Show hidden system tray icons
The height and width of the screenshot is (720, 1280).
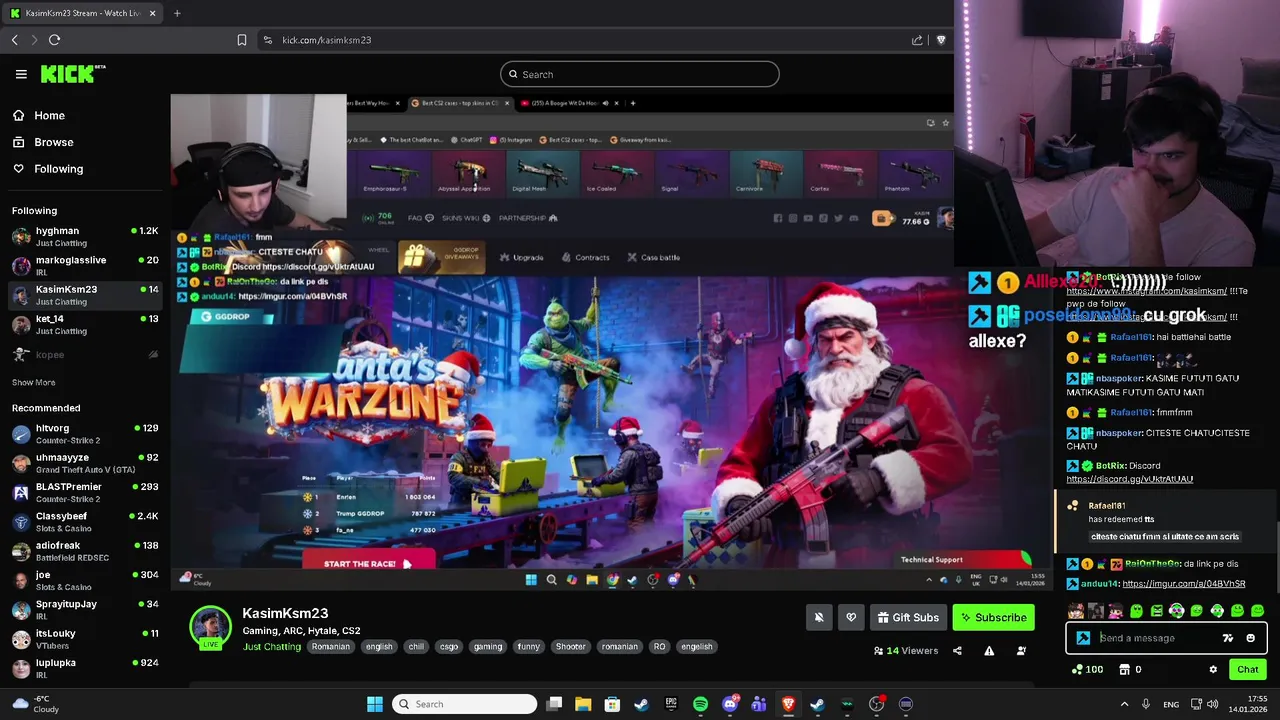1124,704
